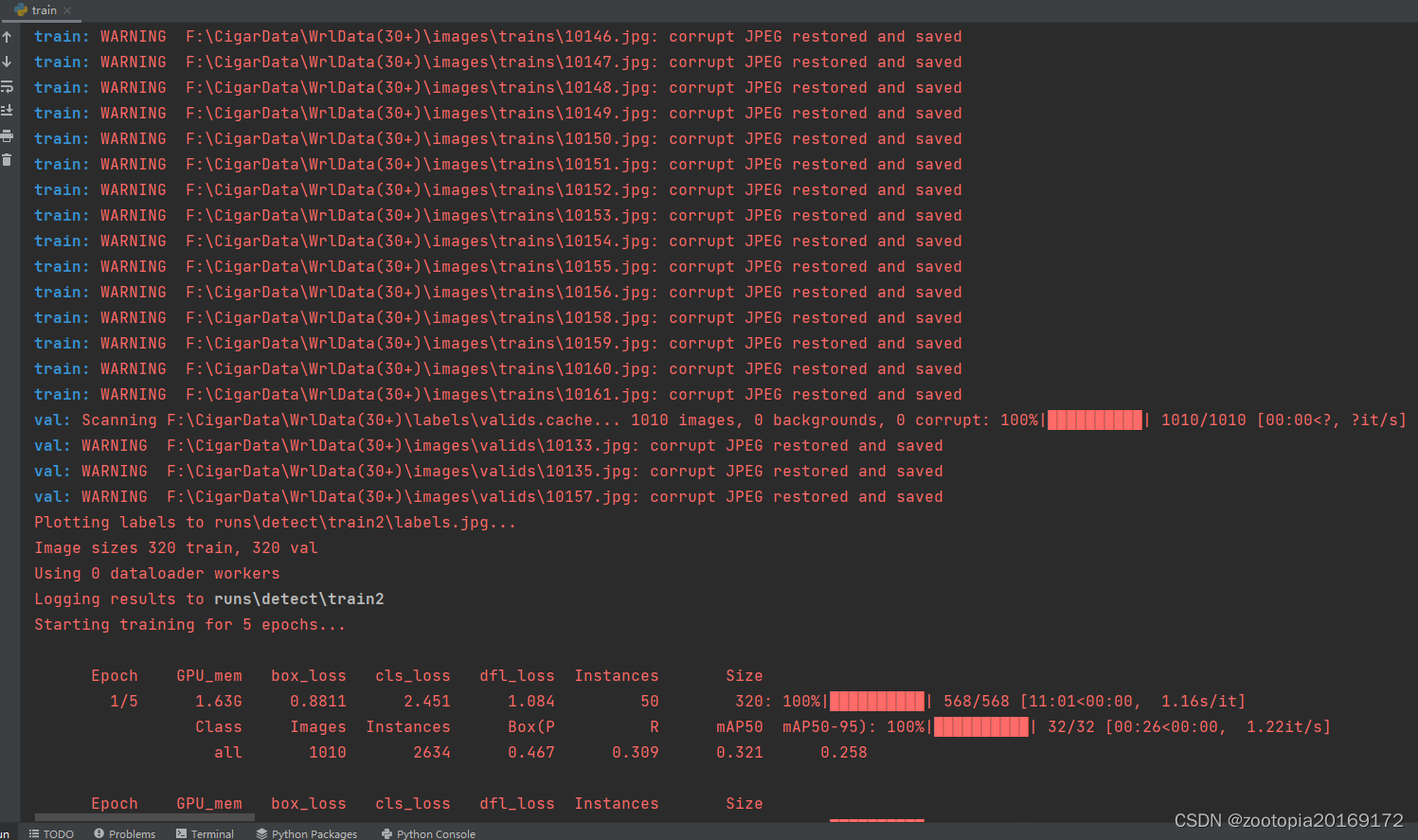This screenshot has height=840, width=1418.
Task: Click the valids\10157.jpg warning line
Action: tap(489, 497)
